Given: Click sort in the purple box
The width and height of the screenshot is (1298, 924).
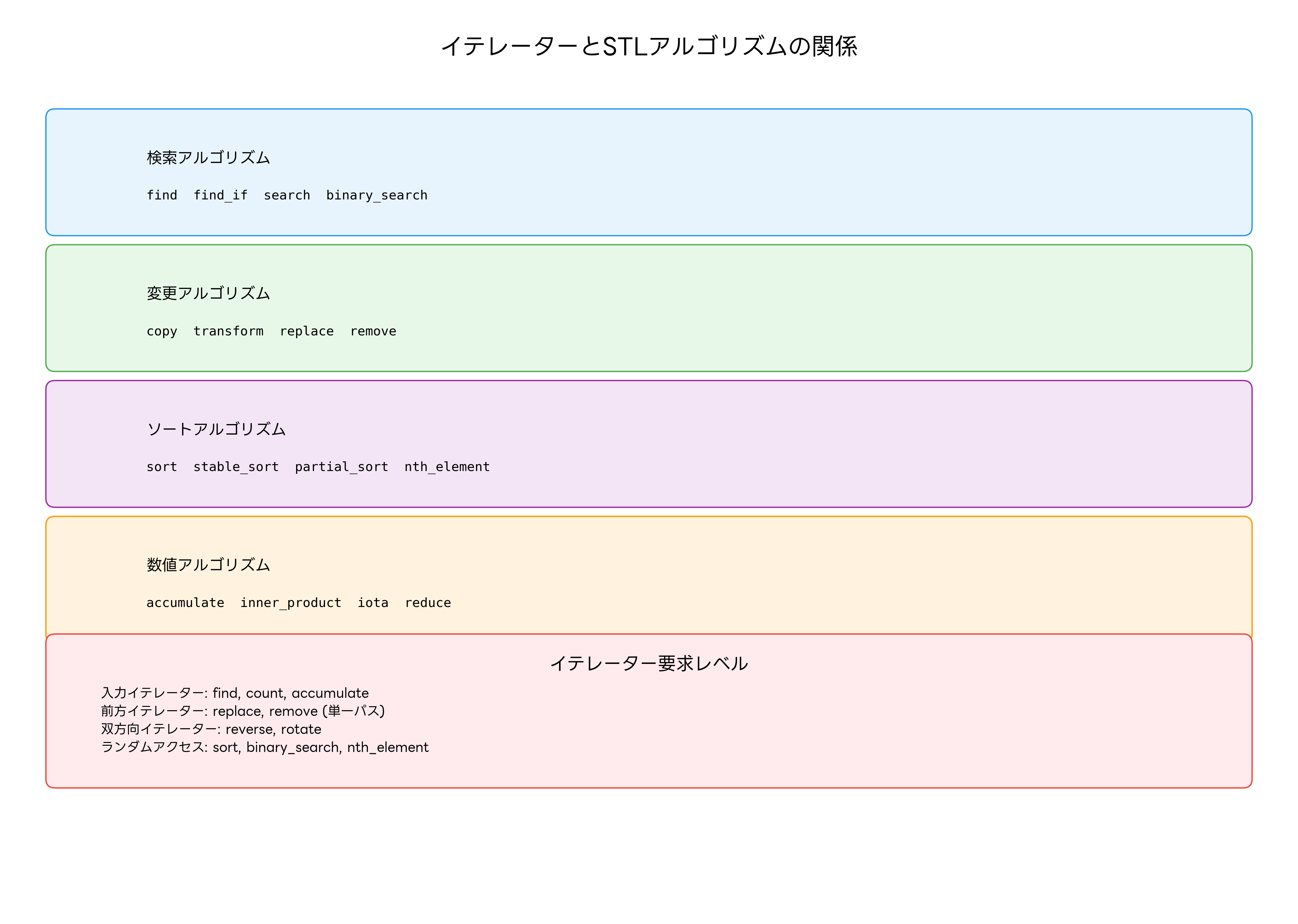Looking at the screenshot, I should [x=162, y=467].
